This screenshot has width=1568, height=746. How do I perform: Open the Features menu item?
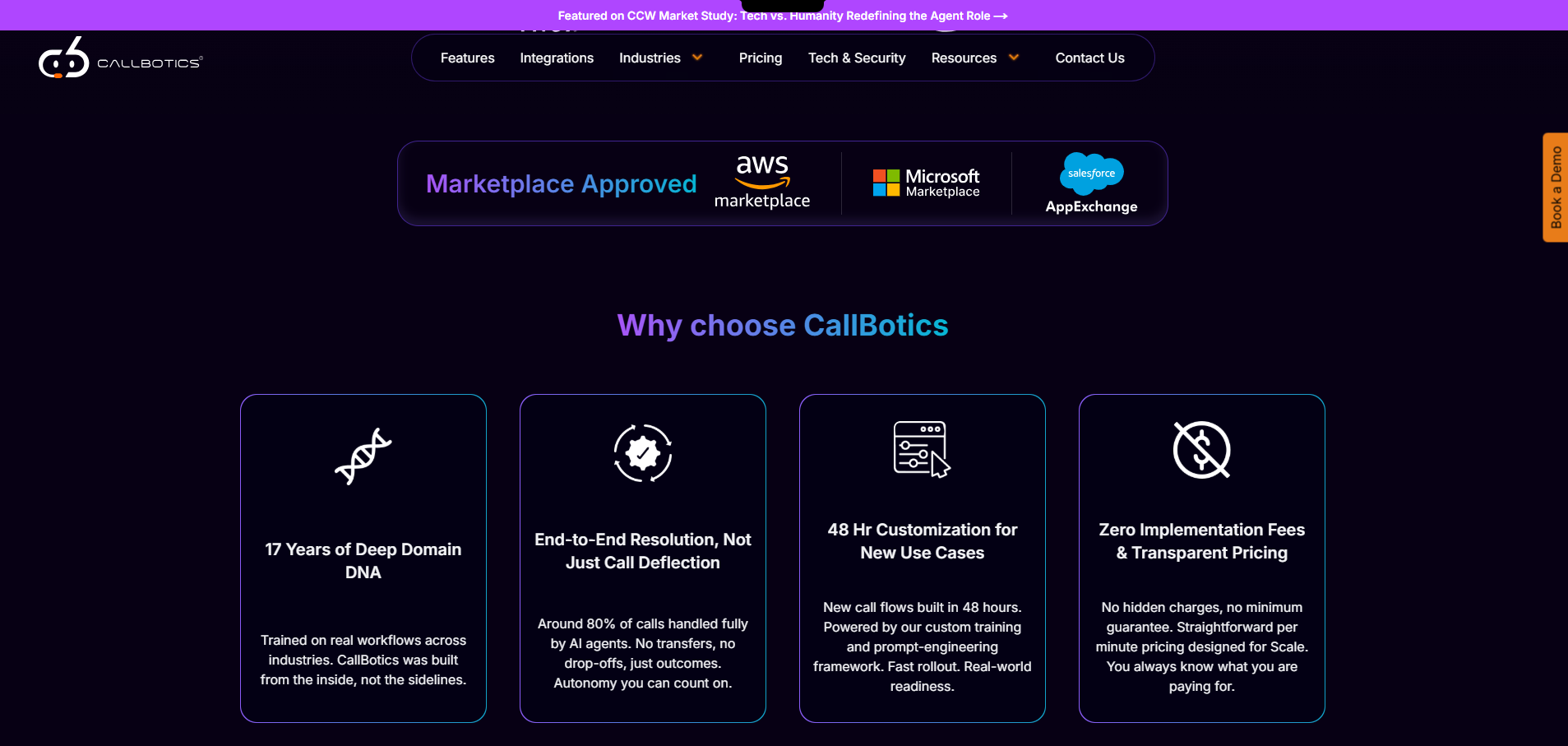(467, 58)
